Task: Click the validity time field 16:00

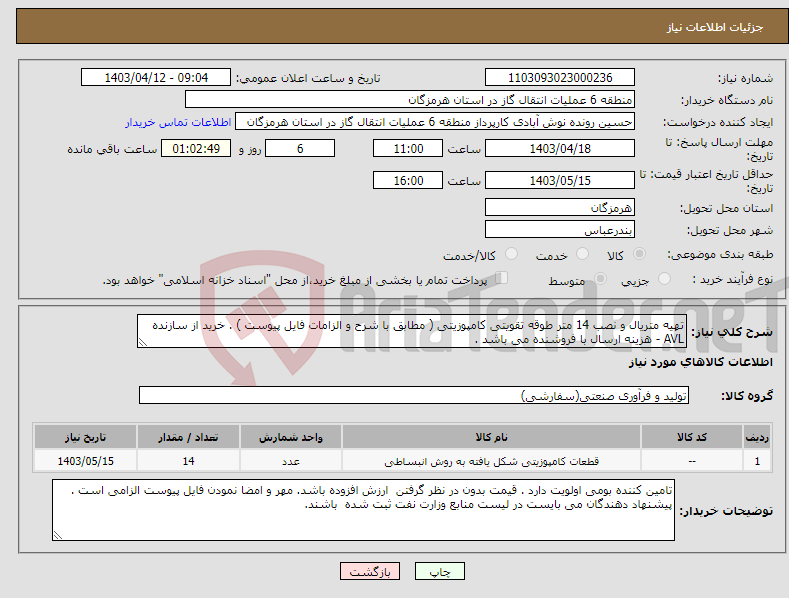Action: [408, 180]
